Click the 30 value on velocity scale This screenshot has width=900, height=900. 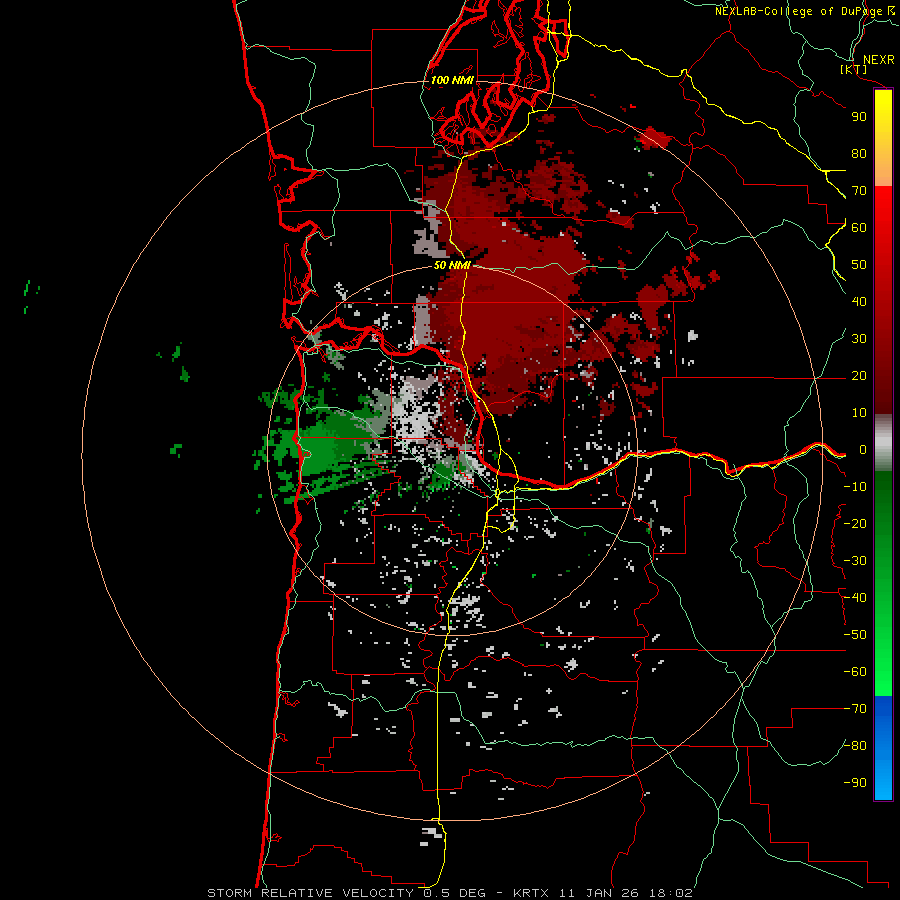[859, 339]
